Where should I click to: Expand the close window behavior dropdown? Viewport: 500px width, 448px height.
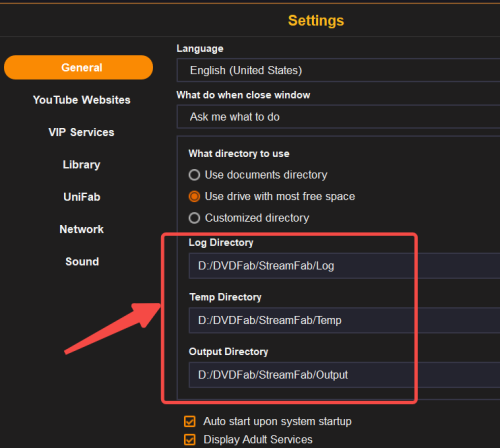pyautogui.click(x=338, y=117)
